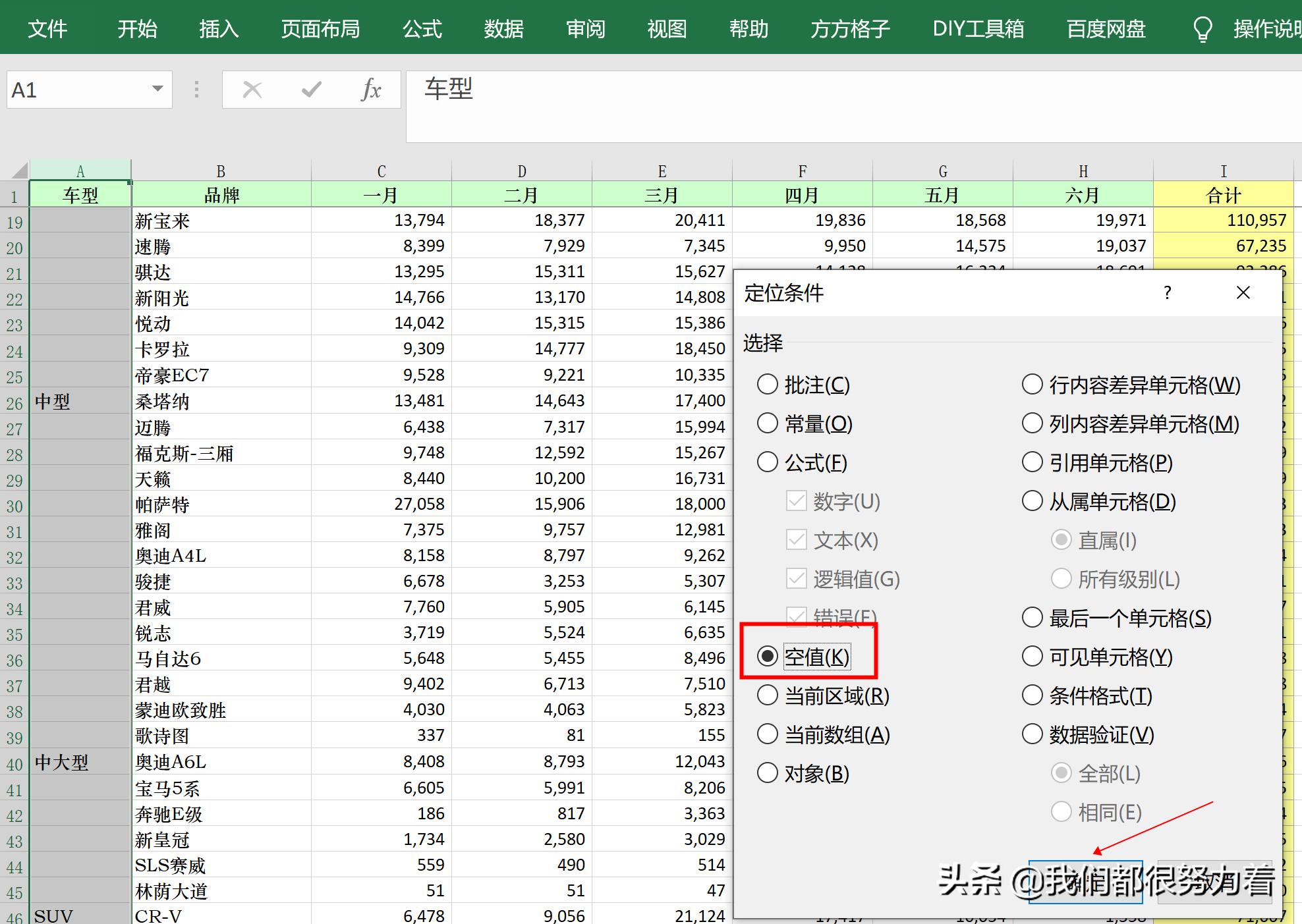Uncheck the 文本(X) checkbox
This screenshot has width=1302, height=924.
point(795,540)
